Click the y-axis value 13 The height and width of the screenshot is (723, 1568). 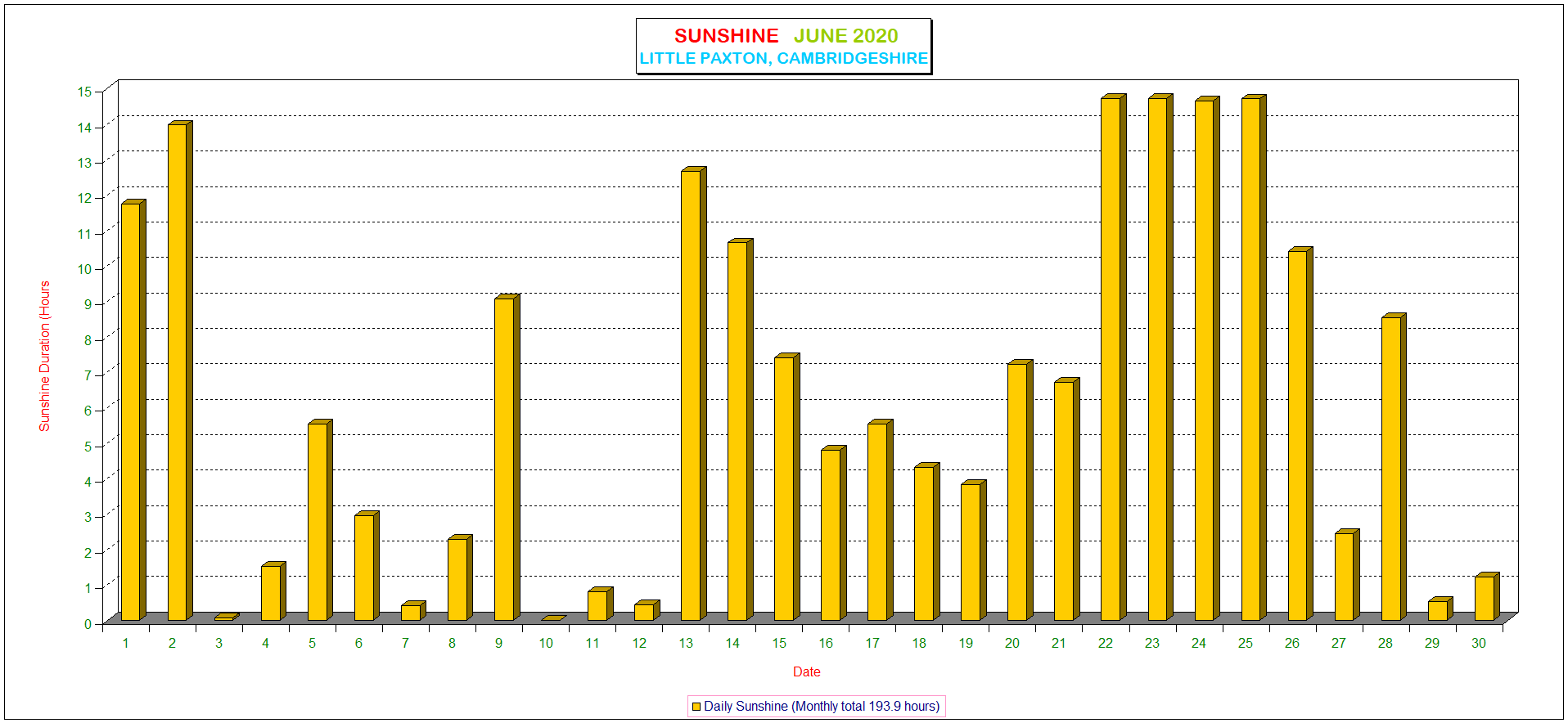(85, 163)
